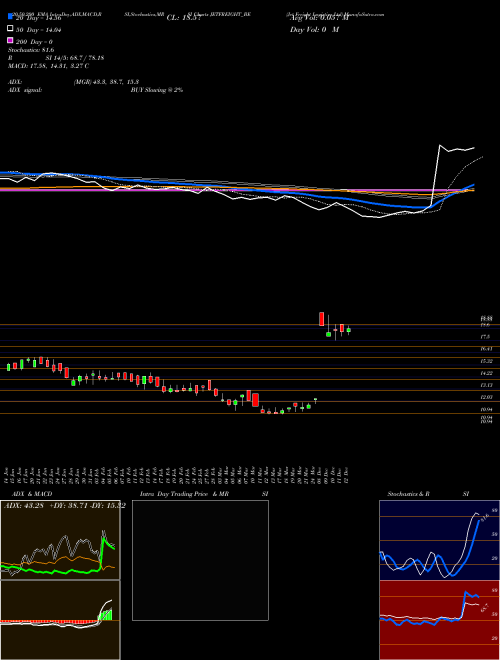This screenshot has height=660, width=500.
Task: Click the tall red candle after the gap up
Action: [322, 319]
